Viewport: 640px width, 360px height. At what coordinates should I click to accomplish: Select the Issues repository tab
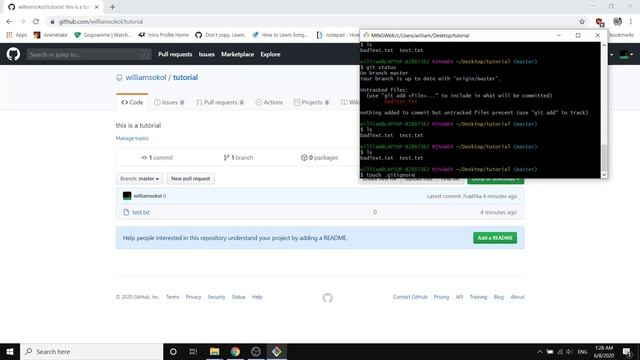pyautogui.click(x=169, y=102)
